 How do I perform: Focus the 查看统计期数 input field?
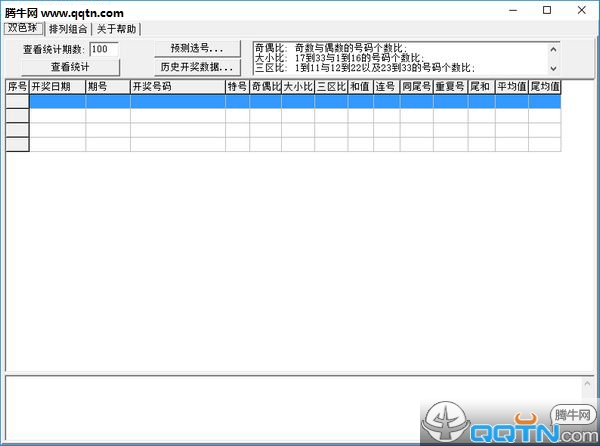pyautogui.click(x=104, y=49)
